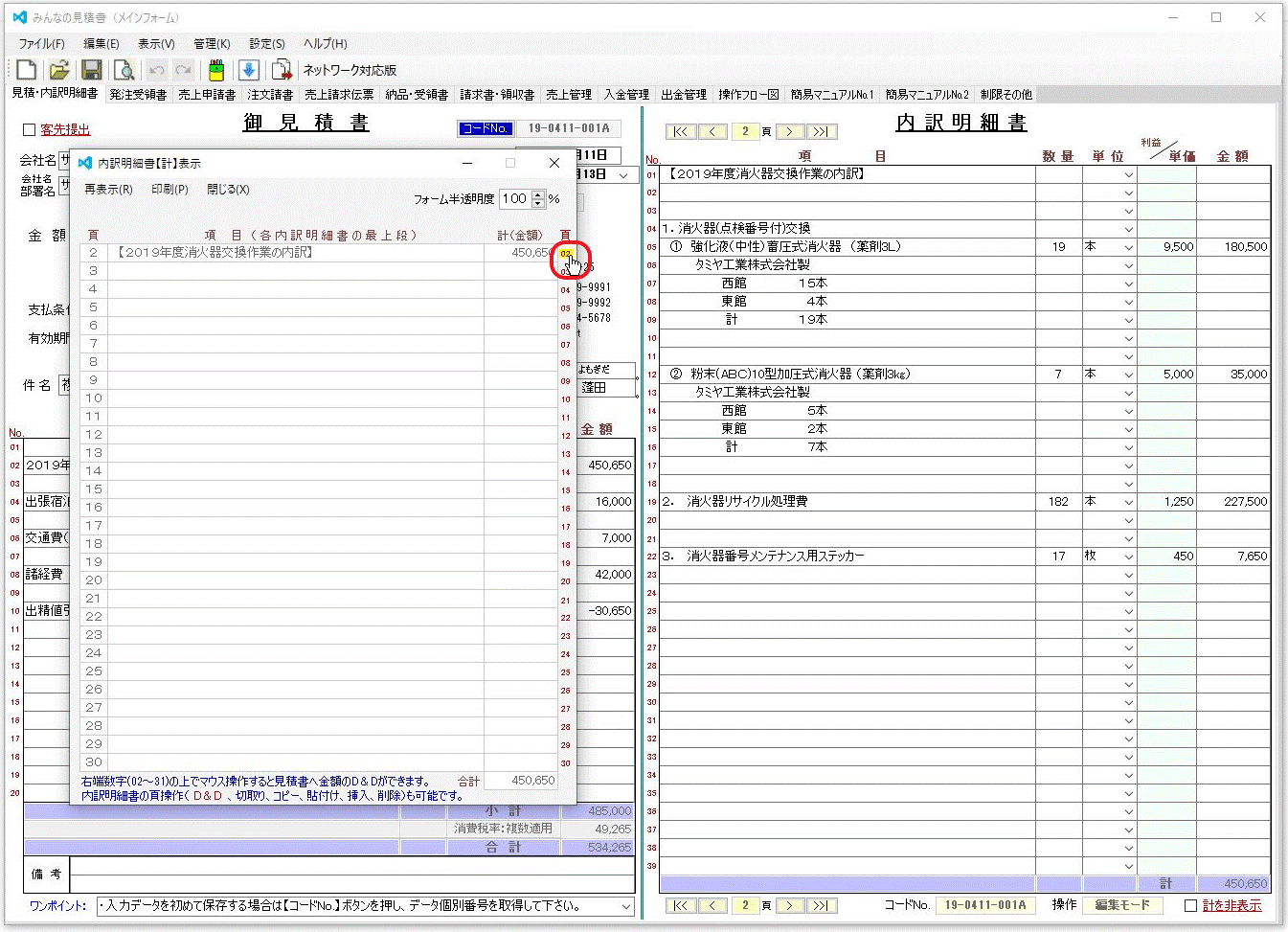Click the document export icon with red arrow
This screenshot has height=932, width=1288.
(x=282, y=70)
